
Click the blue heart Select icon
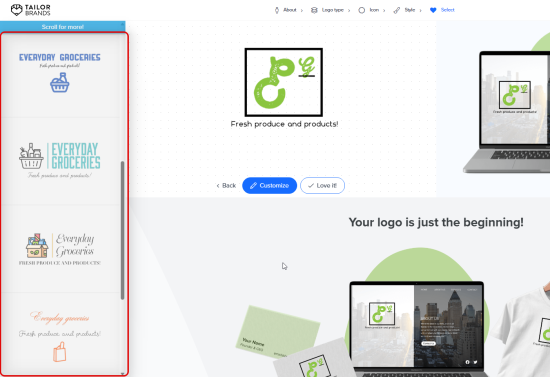(433, 10)
